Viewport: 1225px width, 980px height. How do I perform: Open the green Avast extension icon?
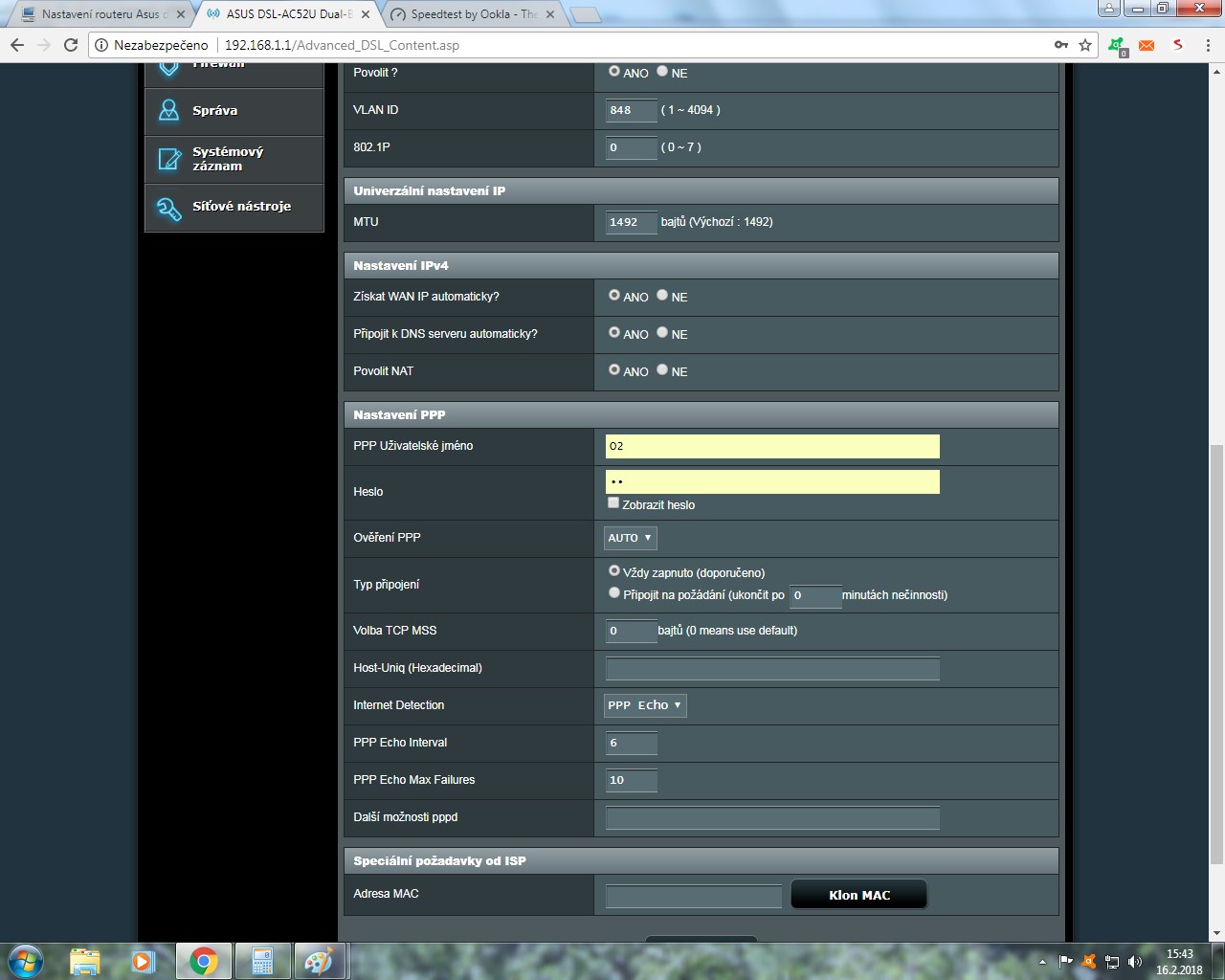1117,46
